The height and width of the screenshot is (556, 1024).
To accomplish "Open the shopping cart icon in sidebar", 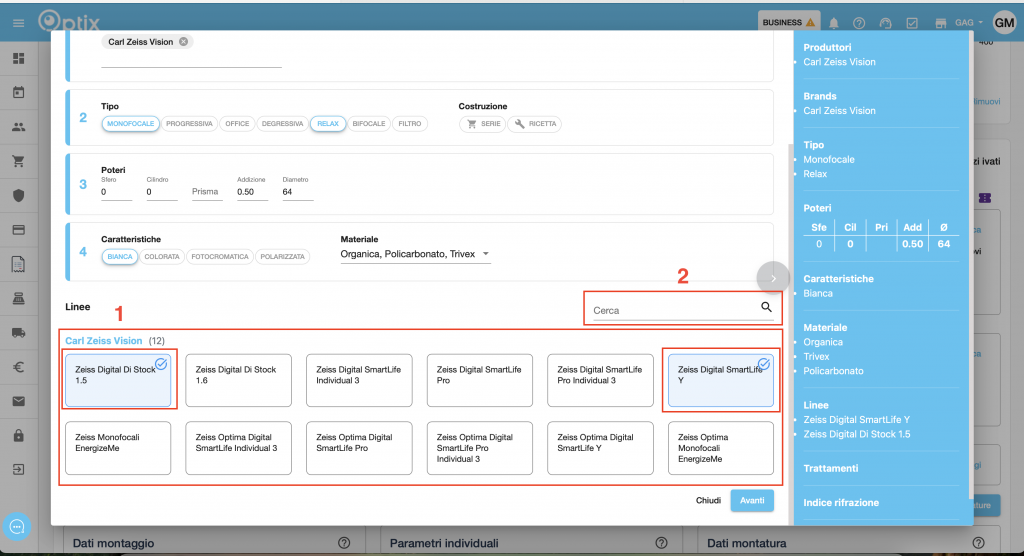I will [x=18, y=161].
